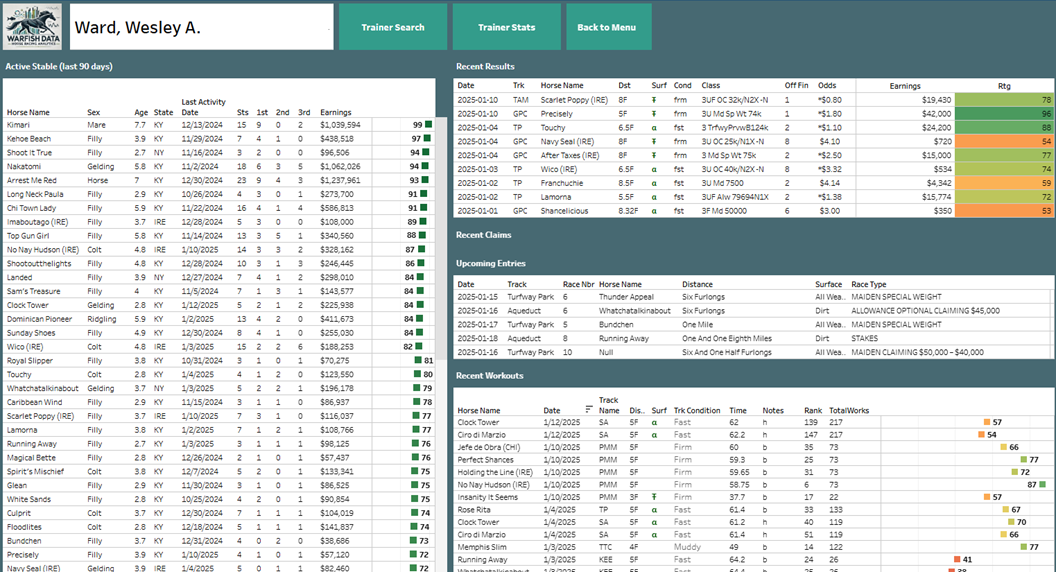Screen dimensions: 1056x572
Task: Click the trainer name field Ward, Wesley A.
Action: coord(201,27)
